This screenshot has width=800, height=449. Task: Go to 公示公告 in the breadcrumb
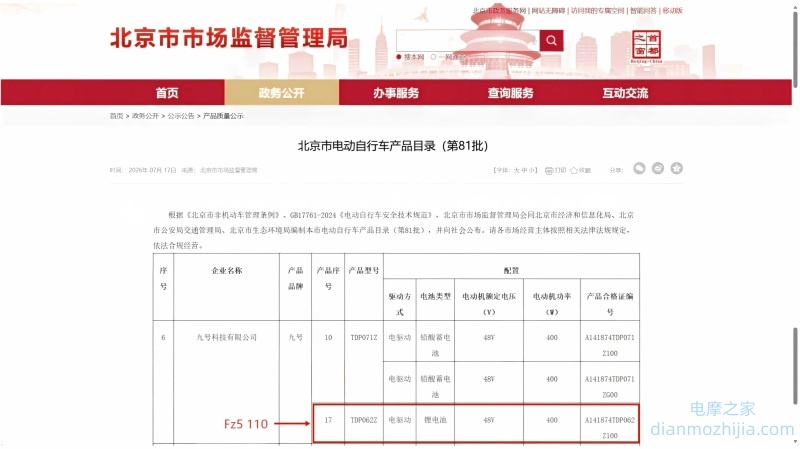click(181, 116)
